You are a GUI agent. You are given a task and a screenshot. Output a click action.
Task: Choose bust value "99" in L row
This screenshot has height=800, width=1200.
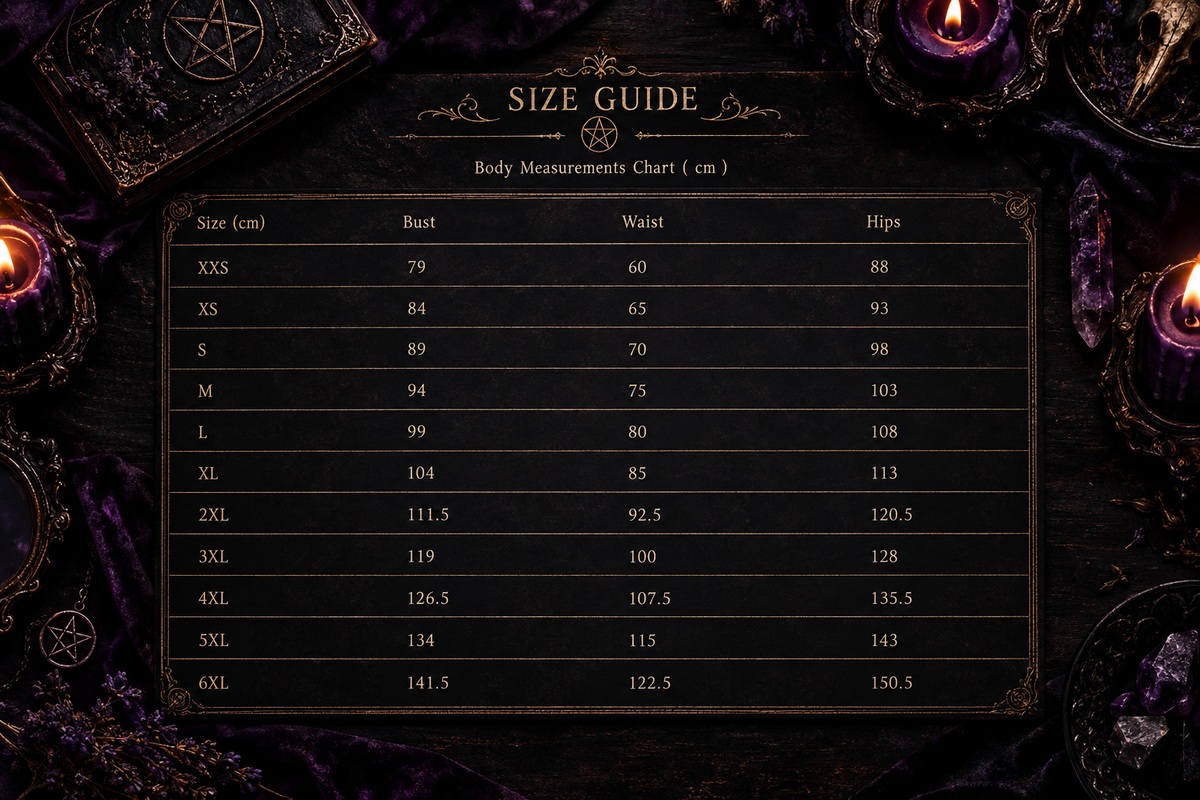click(417, 432)
